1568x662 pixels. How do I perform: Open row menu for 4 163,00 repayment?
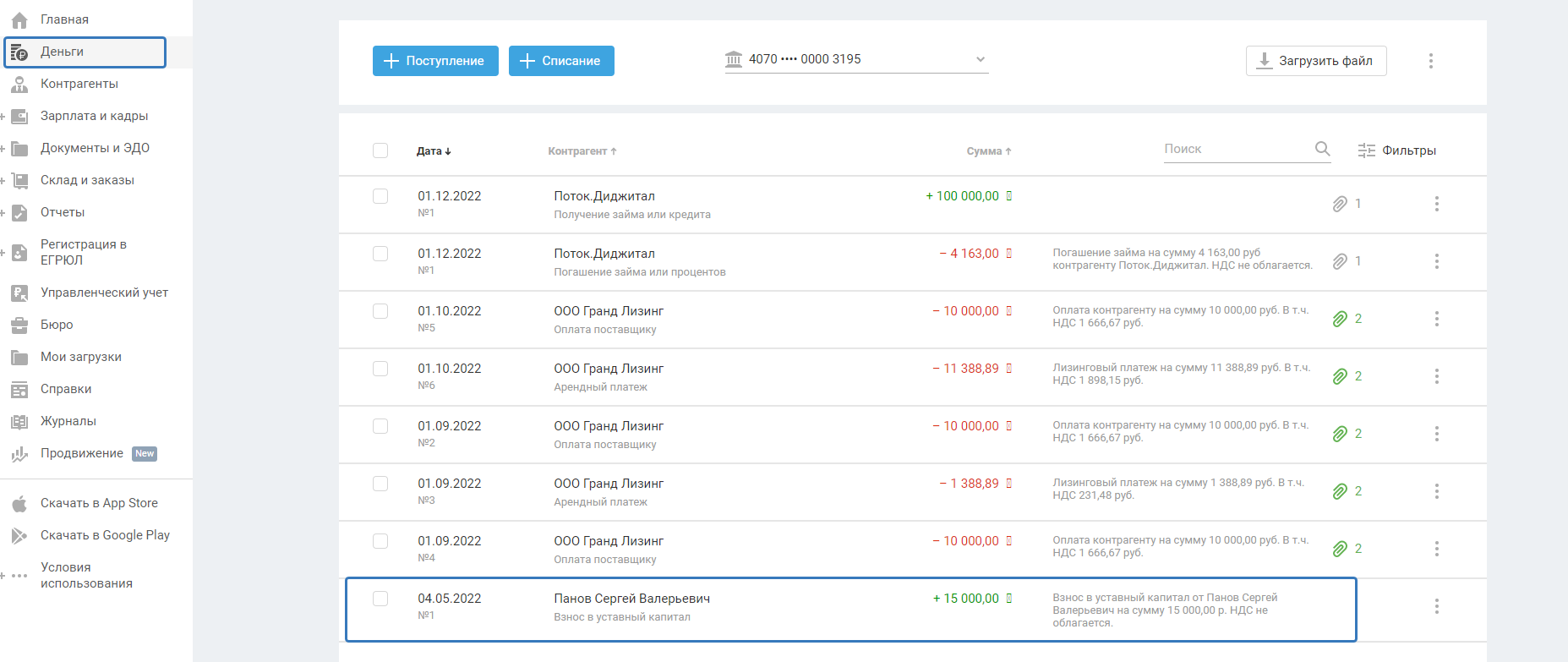[x=1436, y=261]
